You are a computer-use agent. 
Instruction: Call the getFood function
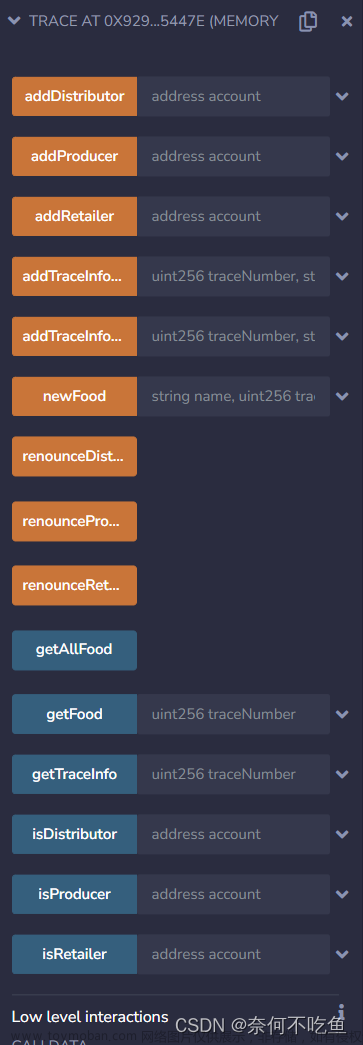point(75,714)
